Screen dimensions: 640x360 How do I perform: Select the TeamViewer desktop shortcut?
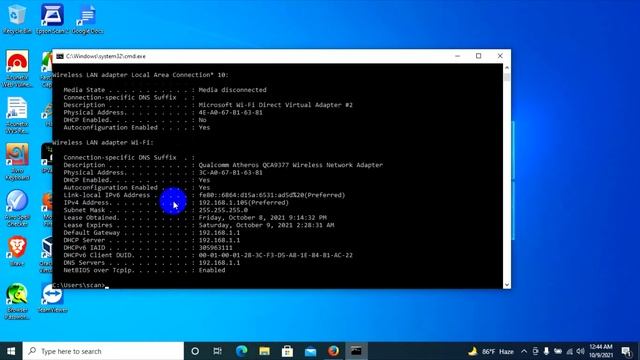(x=52, y=298)
